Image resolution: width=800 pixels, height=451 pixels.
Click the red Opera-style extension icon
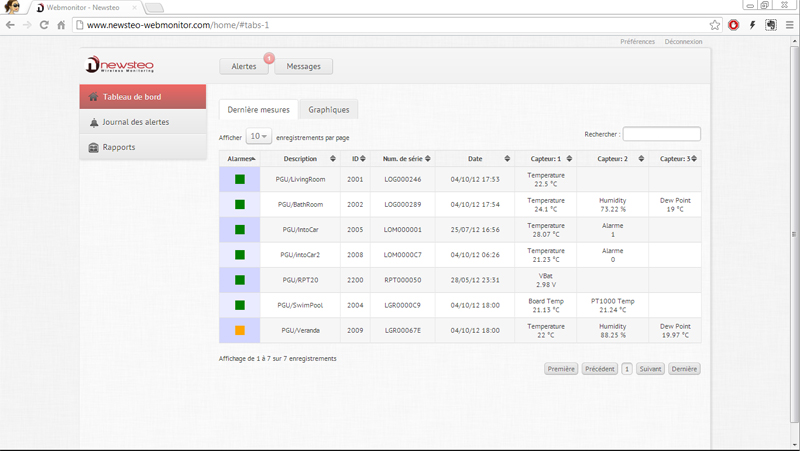pos(734,25)
